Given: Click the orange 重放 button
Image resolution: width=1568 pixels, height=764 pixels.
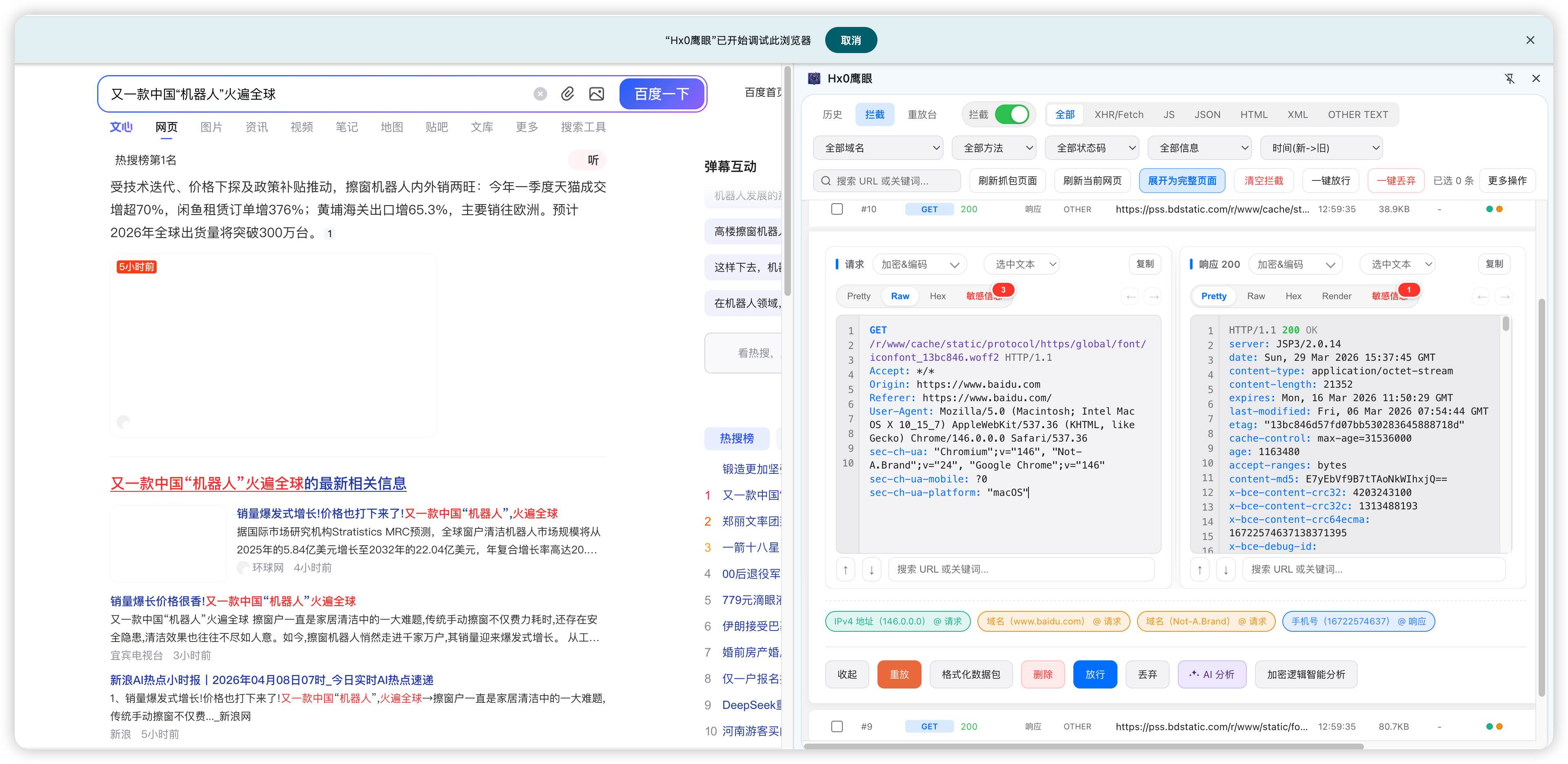Looking at the screenshot, I should (x=898, y=675).
